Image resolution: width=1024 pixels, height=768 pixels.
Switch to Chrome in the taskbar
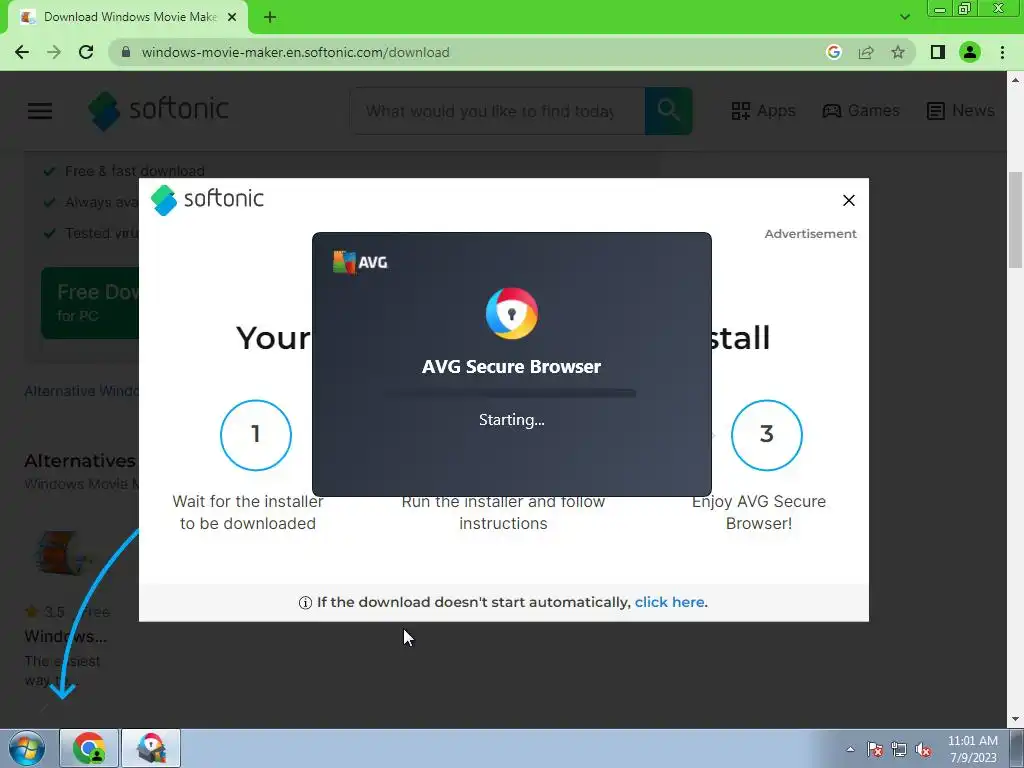89,748
